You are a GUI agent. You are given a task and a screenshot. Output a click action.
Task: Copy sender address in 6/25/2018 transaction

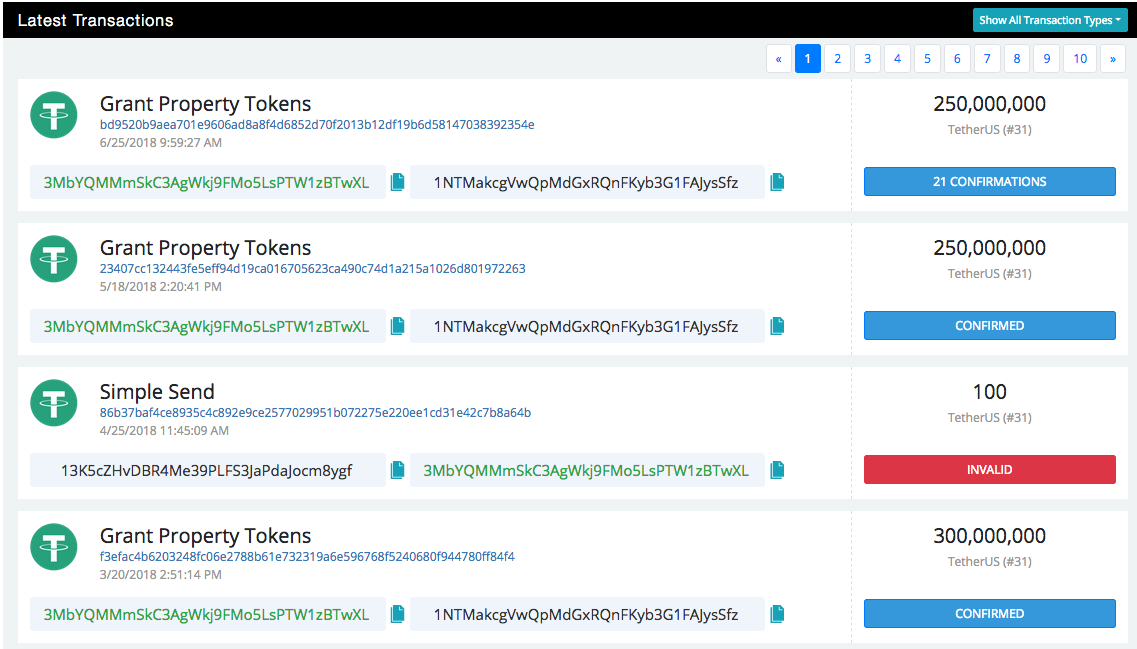click(397, 182)
